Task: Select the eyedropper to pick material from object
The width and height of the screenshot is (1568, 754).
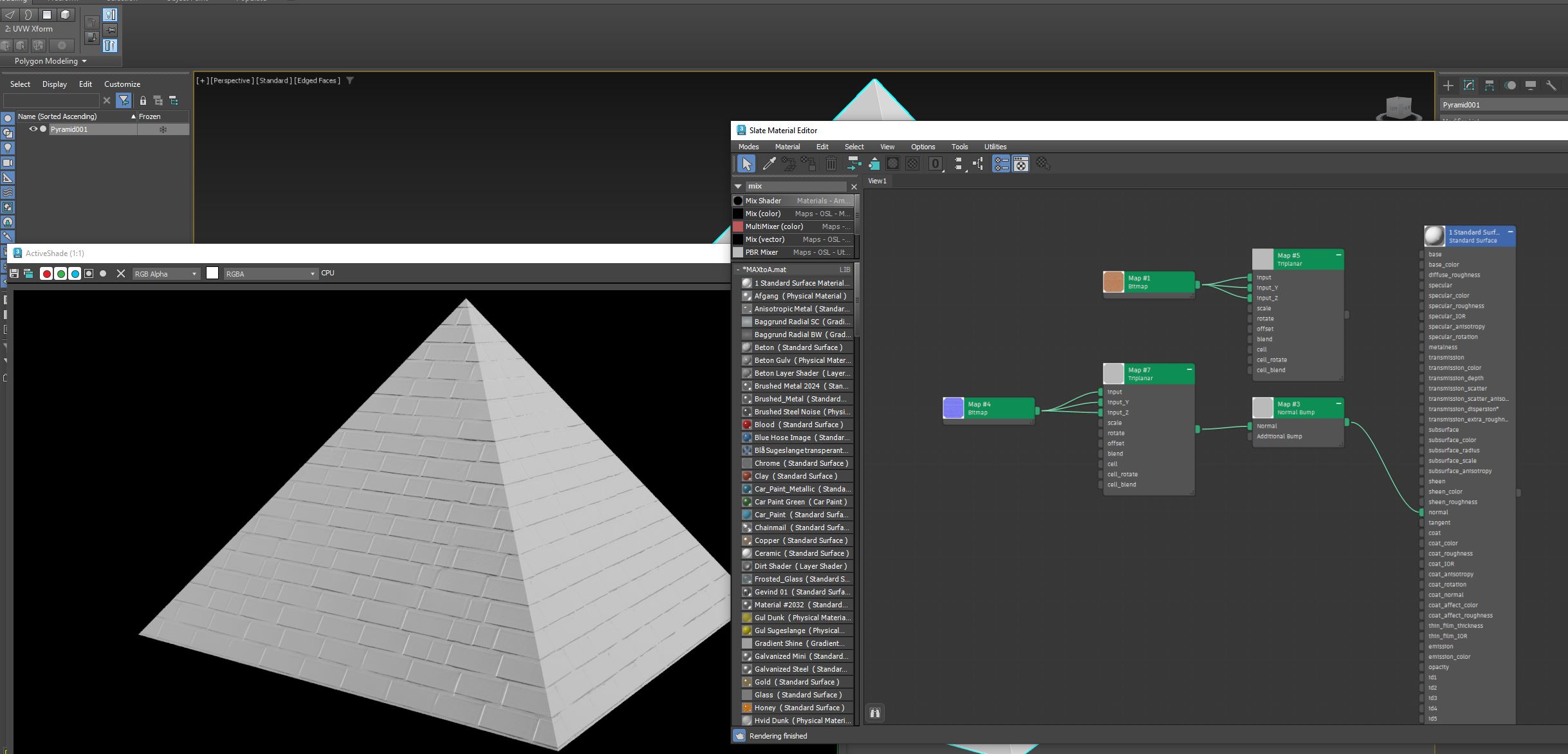Action: click(x=769, y=163)
